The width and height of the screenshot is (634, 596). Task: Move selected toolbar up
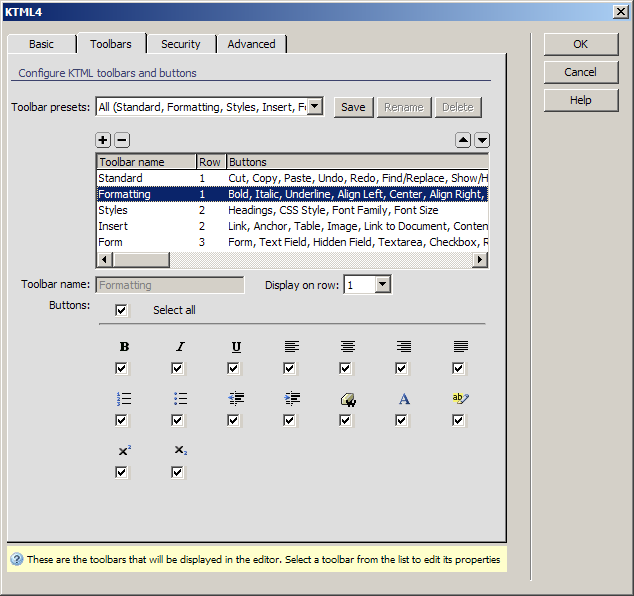click(463, 140)
